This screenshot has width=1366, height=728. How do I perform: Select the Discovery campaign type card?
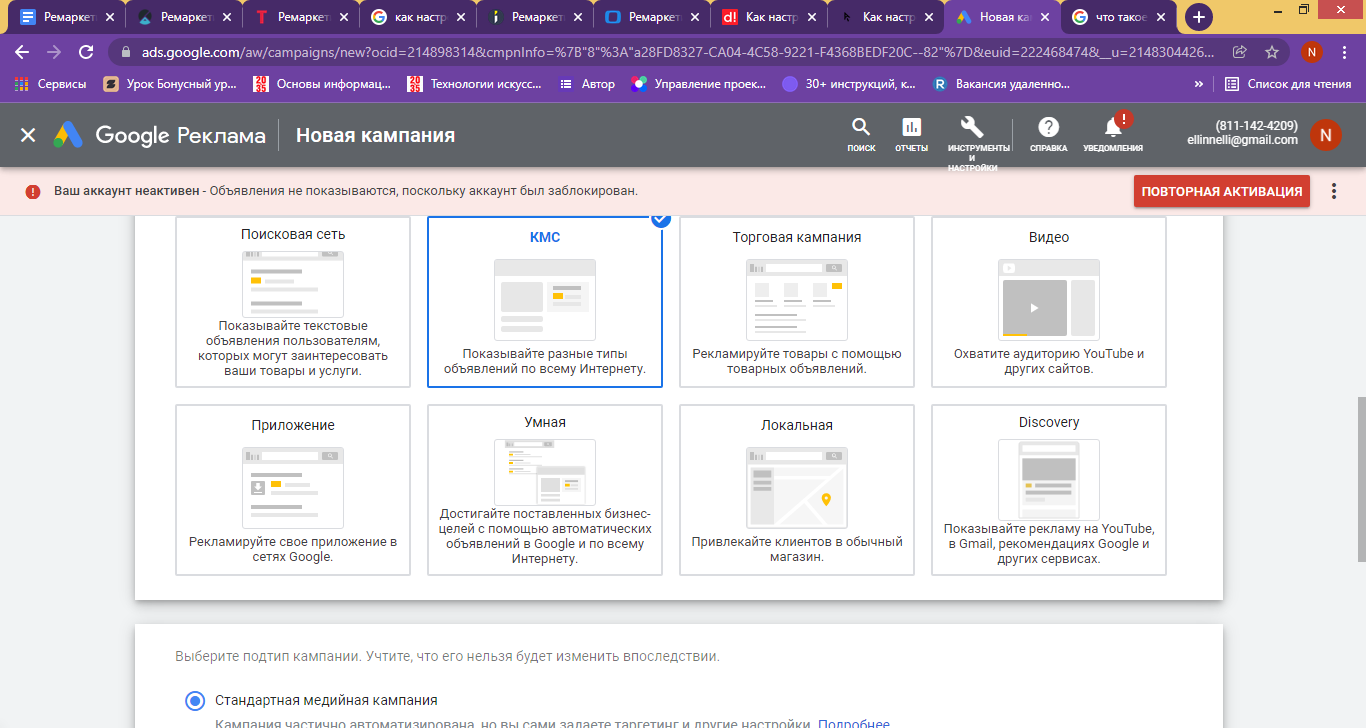click(1049, 490)
